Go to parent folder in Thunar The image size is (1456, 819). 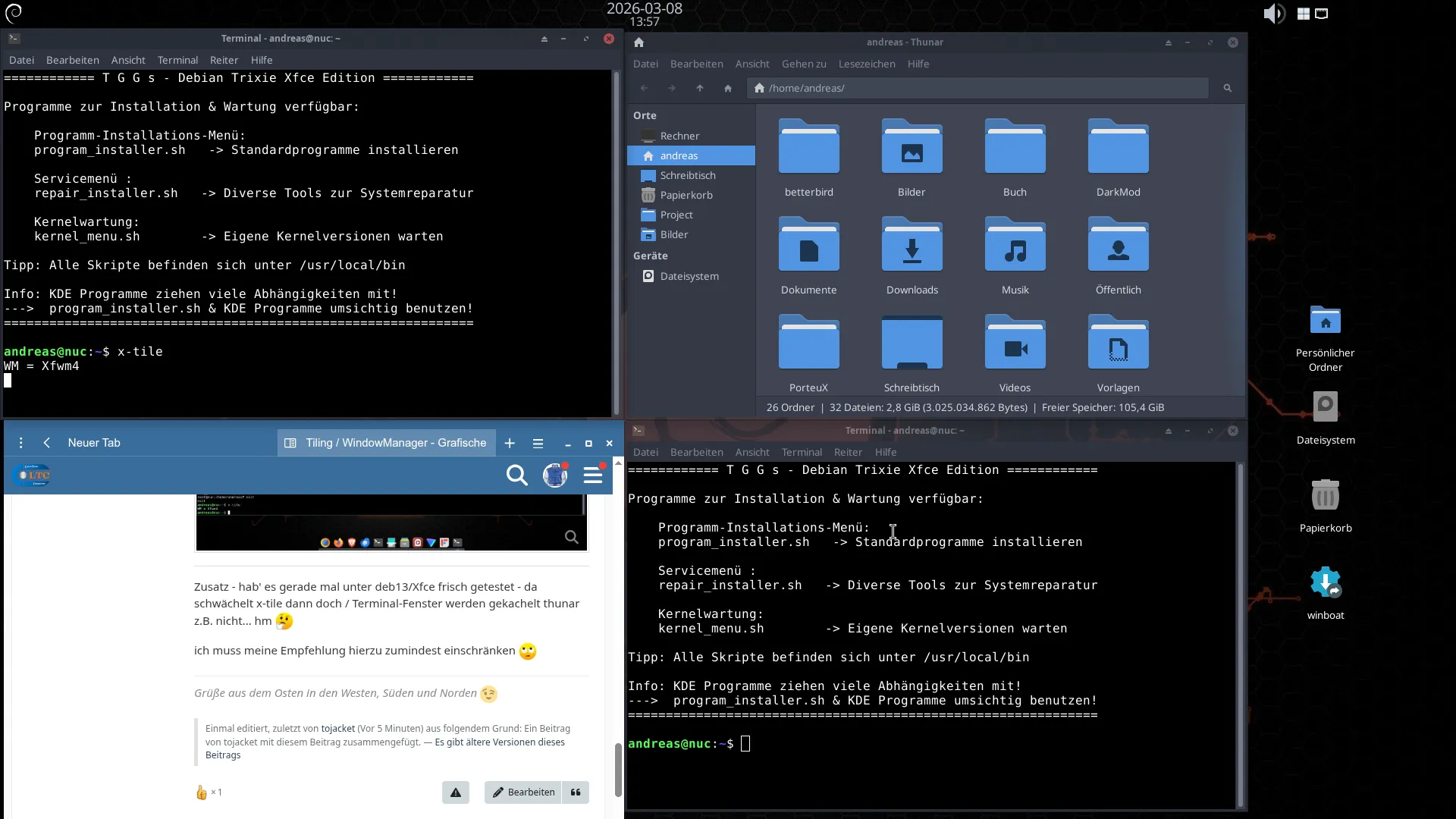click(700, 89)
